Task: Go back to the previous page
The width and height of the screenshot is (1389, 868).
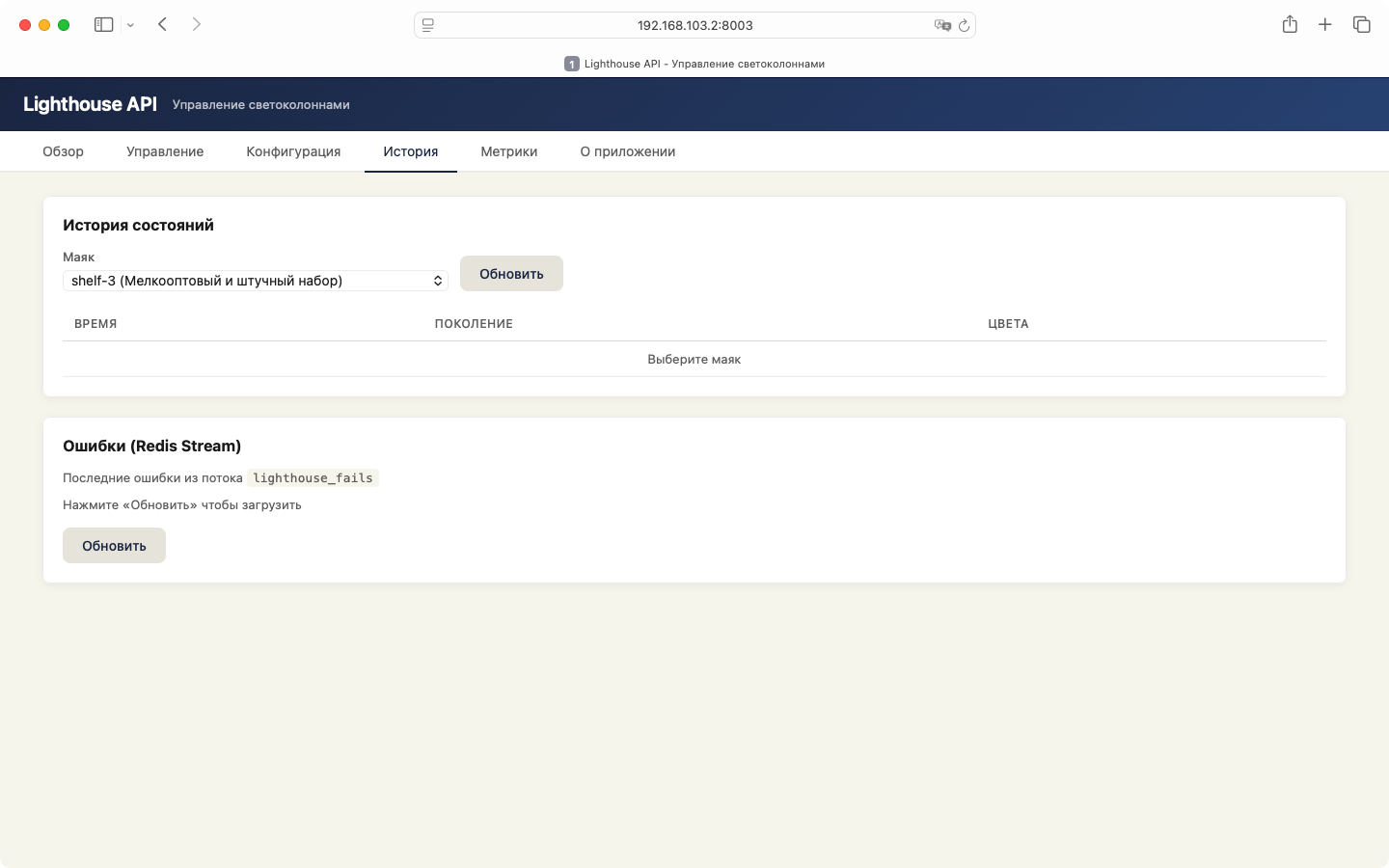Action: coord(163,25)
